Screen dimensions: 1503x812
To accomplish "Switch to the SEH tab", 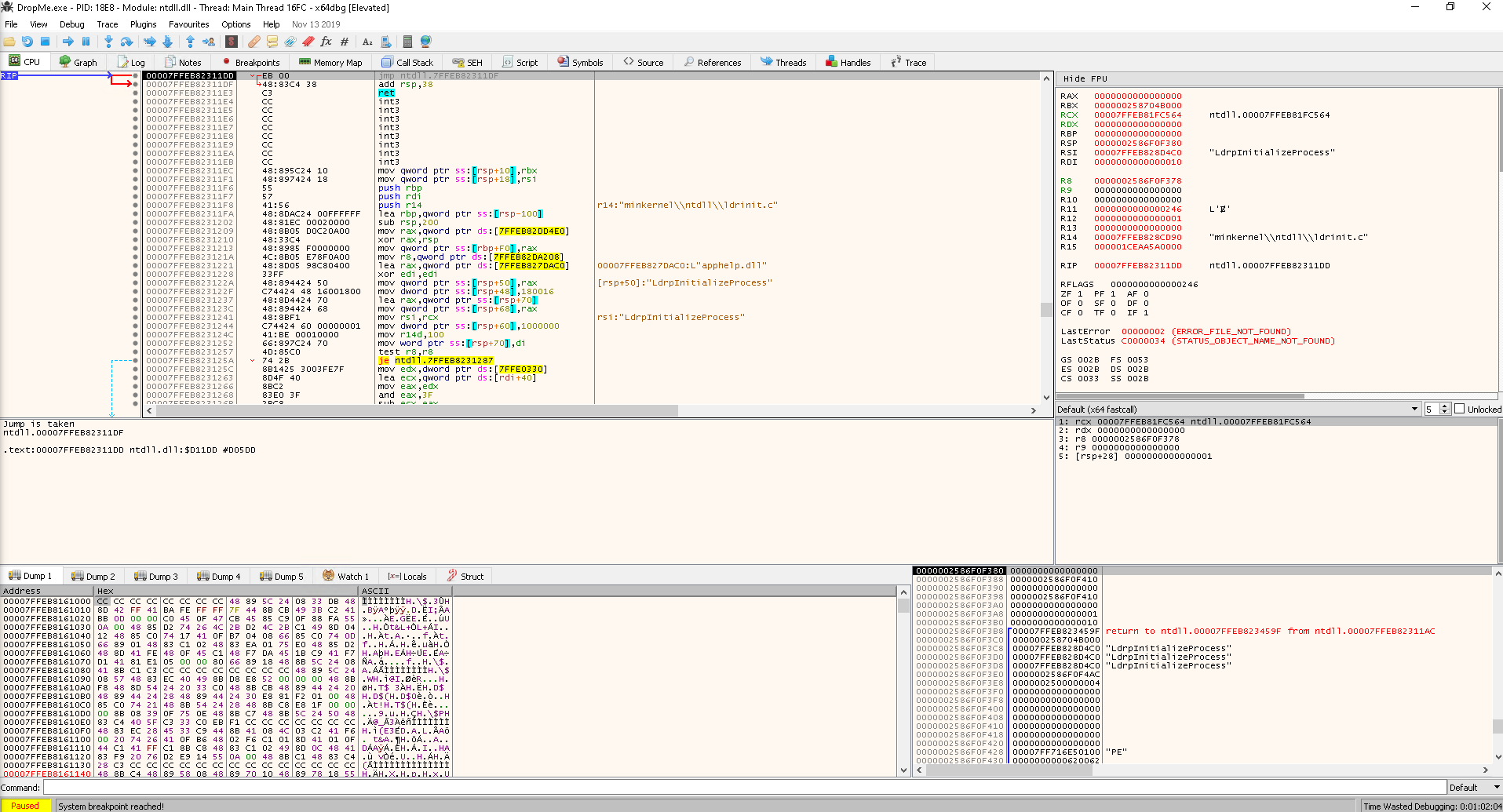I will [468, 62].
